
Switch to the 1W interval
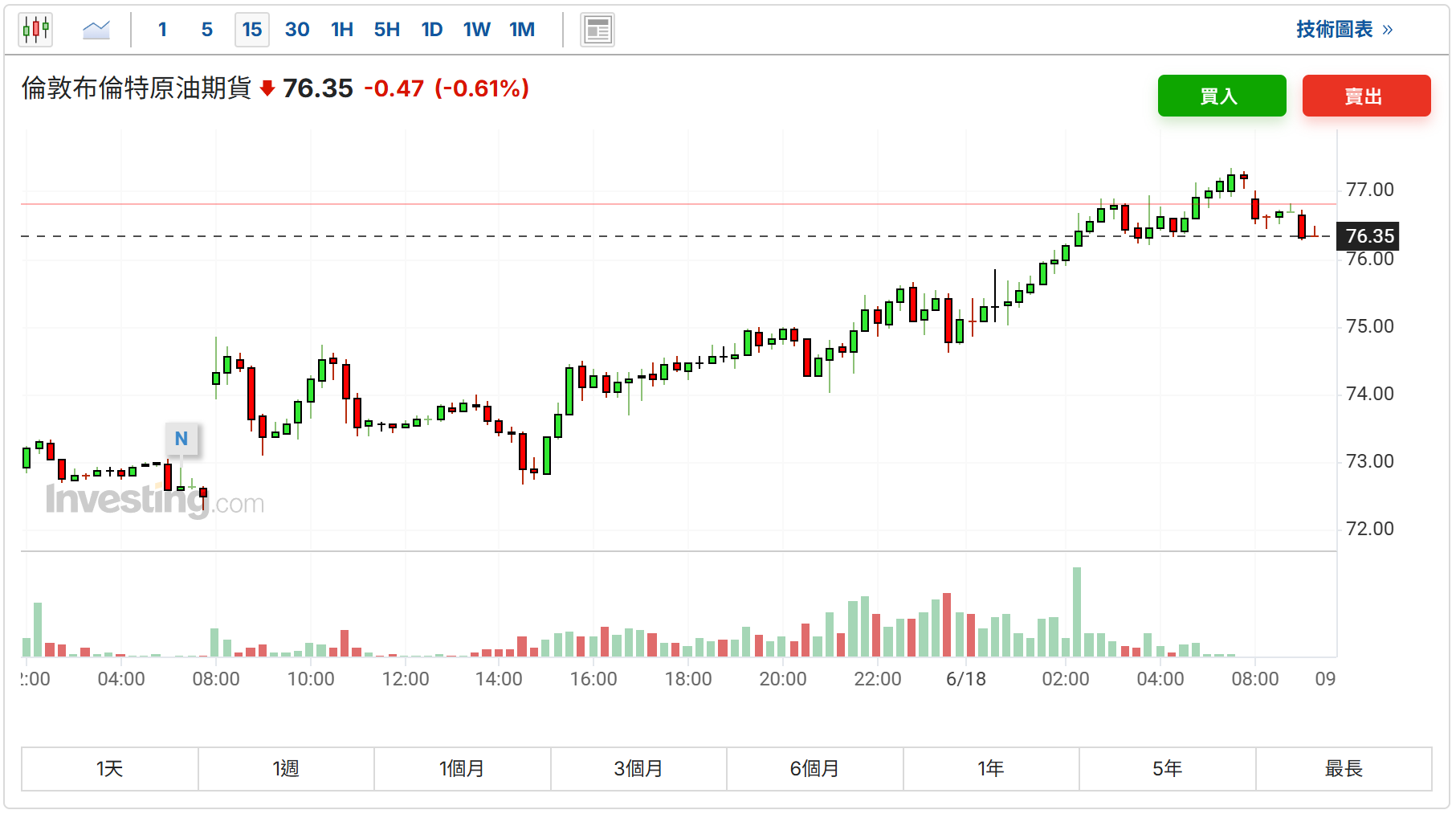[x=477, y=30]
